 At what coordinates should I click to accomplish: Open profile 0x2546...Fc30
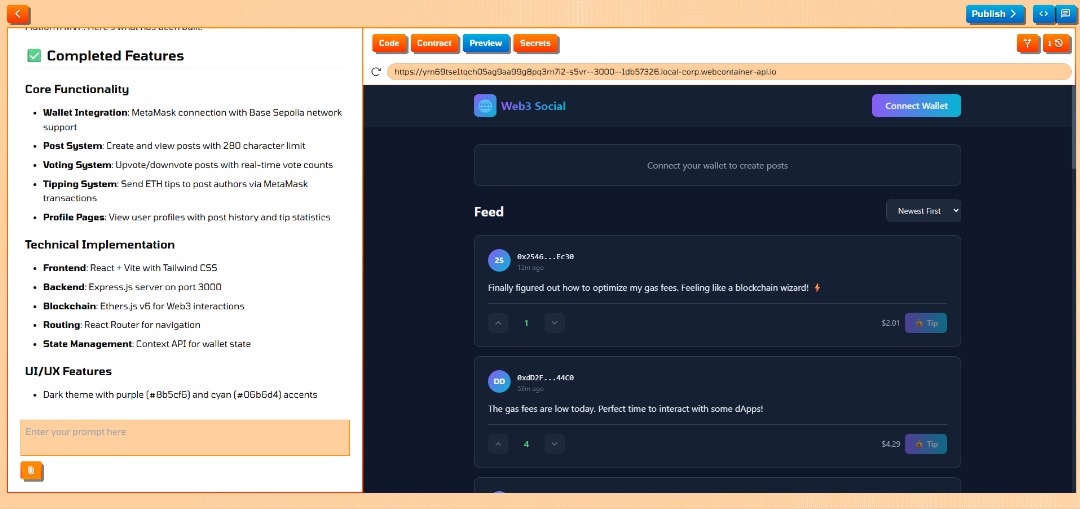coord(546,256)
